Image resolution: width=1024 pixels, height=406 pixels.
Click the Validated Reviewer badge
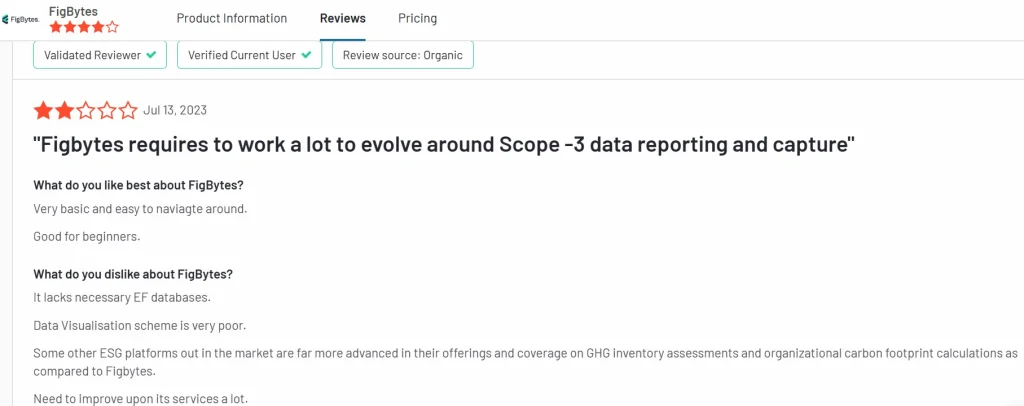(x=100, y=55)
